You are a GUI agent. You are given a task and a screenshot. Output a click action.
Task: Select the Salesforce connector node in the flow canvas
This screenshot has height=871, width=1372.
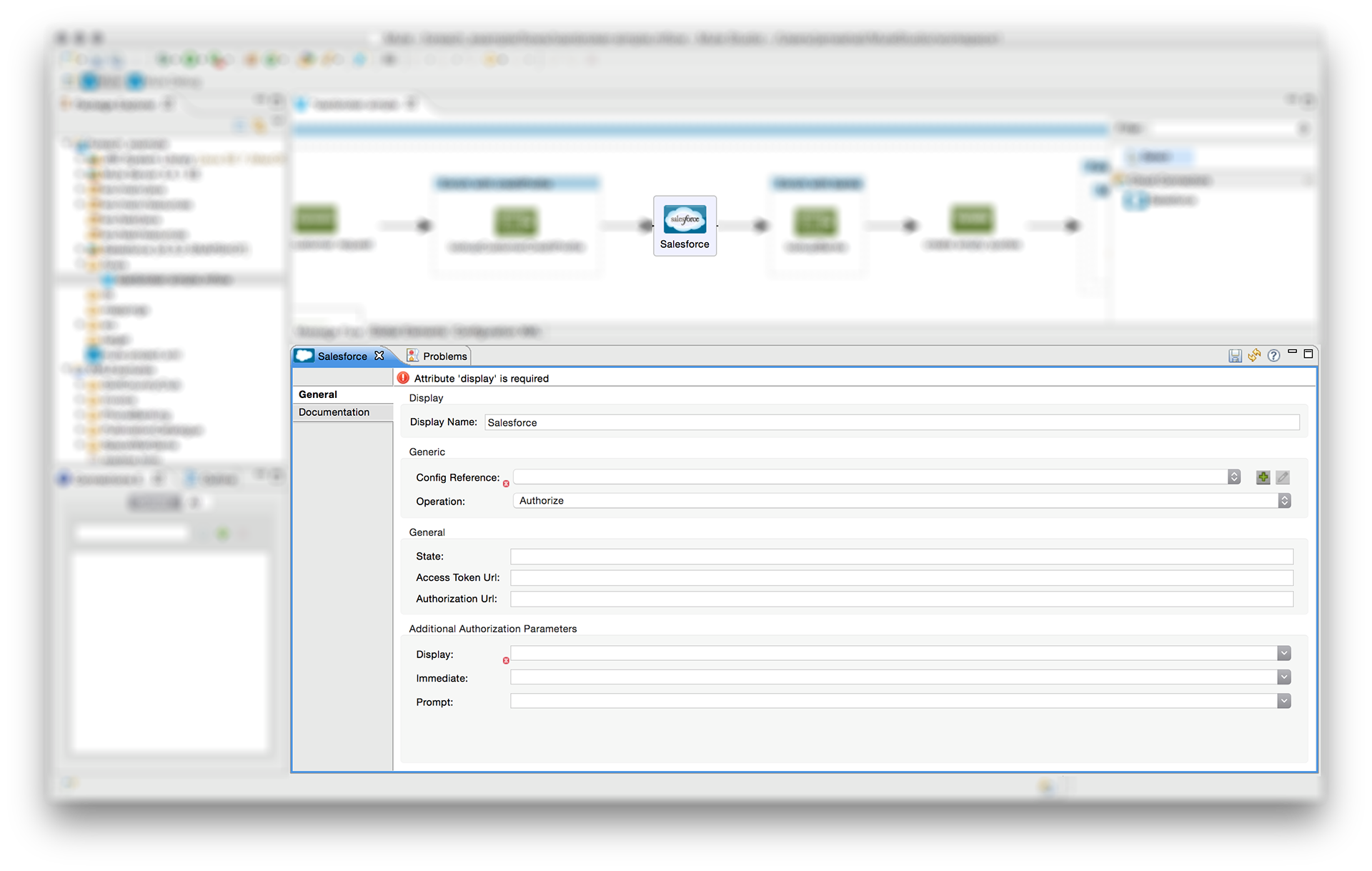(x=685, y=225)
